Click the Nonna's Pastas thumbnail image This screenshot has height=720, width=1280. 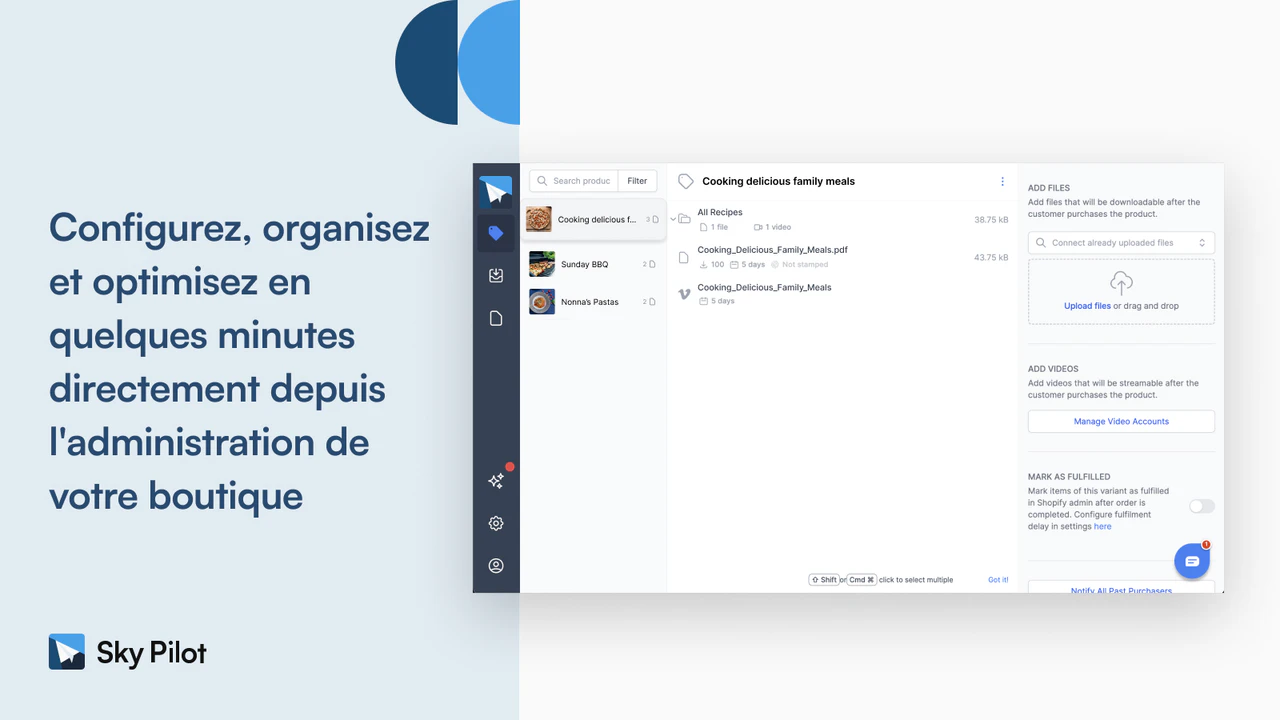click(x=542, y=302)
